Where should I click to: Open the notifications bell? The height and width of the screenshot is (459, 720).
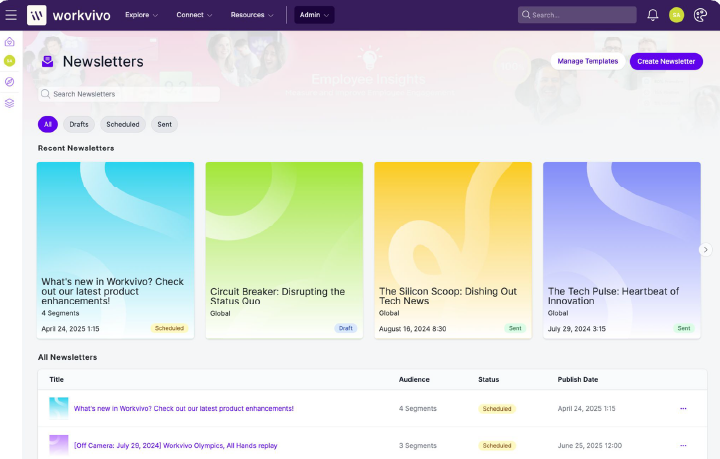tap(653, 15)
